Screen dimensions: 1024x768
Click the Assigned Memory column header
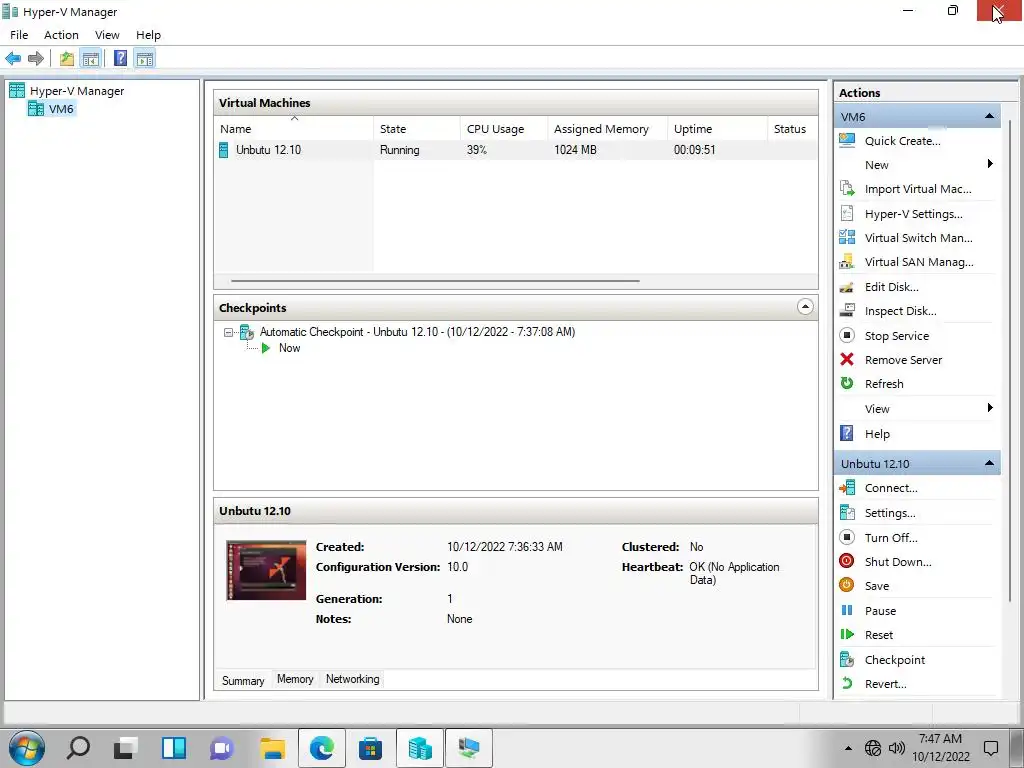607,129
